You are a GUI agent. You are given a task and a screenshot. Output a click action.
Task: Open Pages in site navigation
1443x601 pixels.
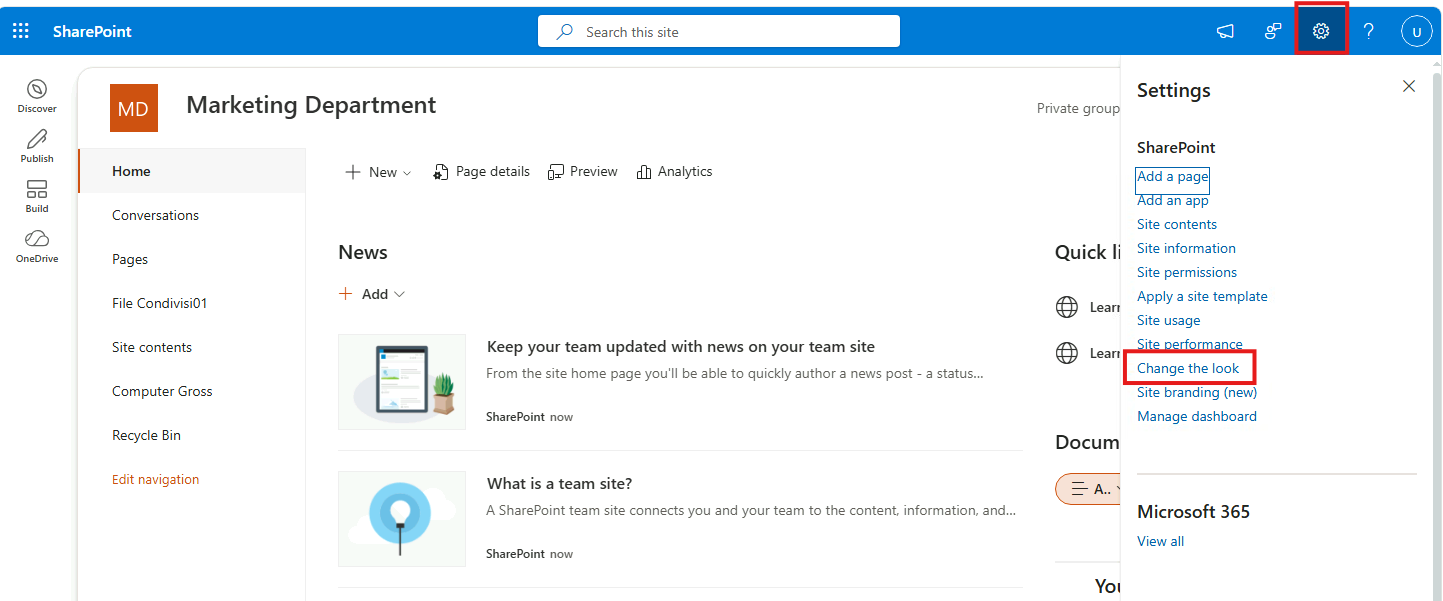(x=130, y=259)
